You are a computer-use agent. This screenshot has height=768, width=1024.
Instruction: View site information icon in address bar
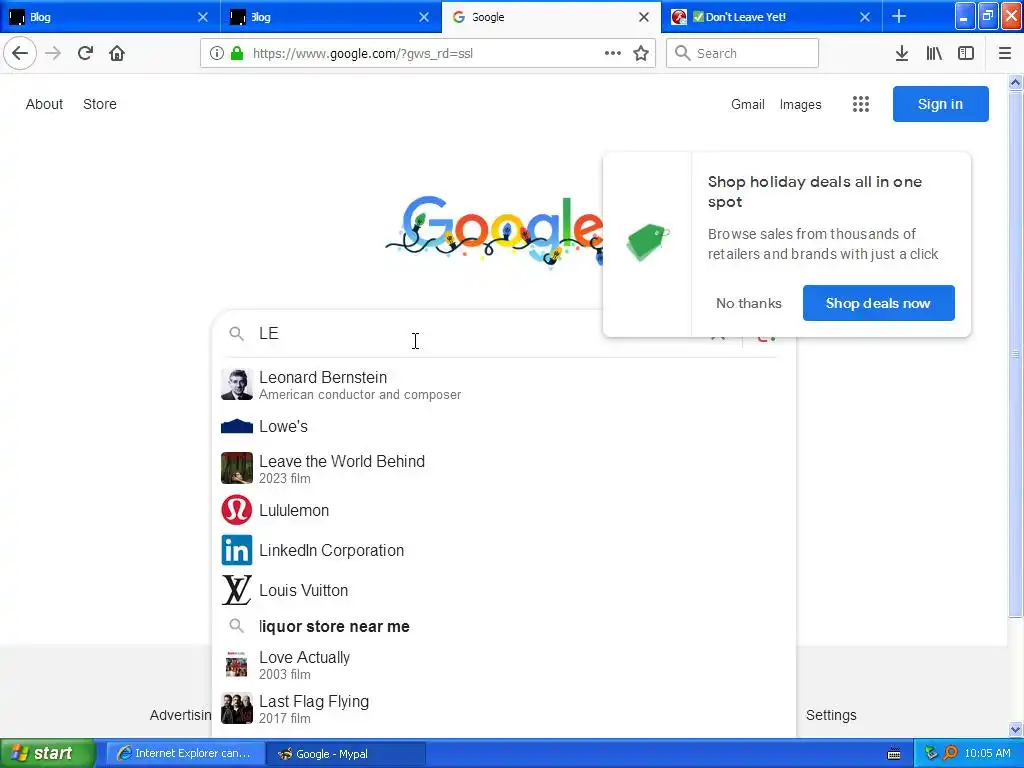(x=217, y=53)
